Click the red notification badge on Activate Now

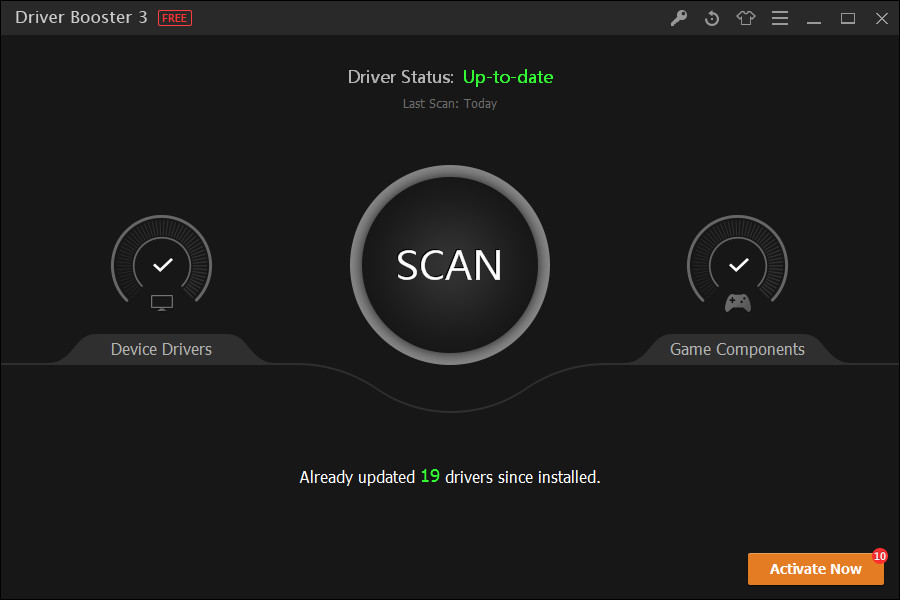tap(878, 555)
